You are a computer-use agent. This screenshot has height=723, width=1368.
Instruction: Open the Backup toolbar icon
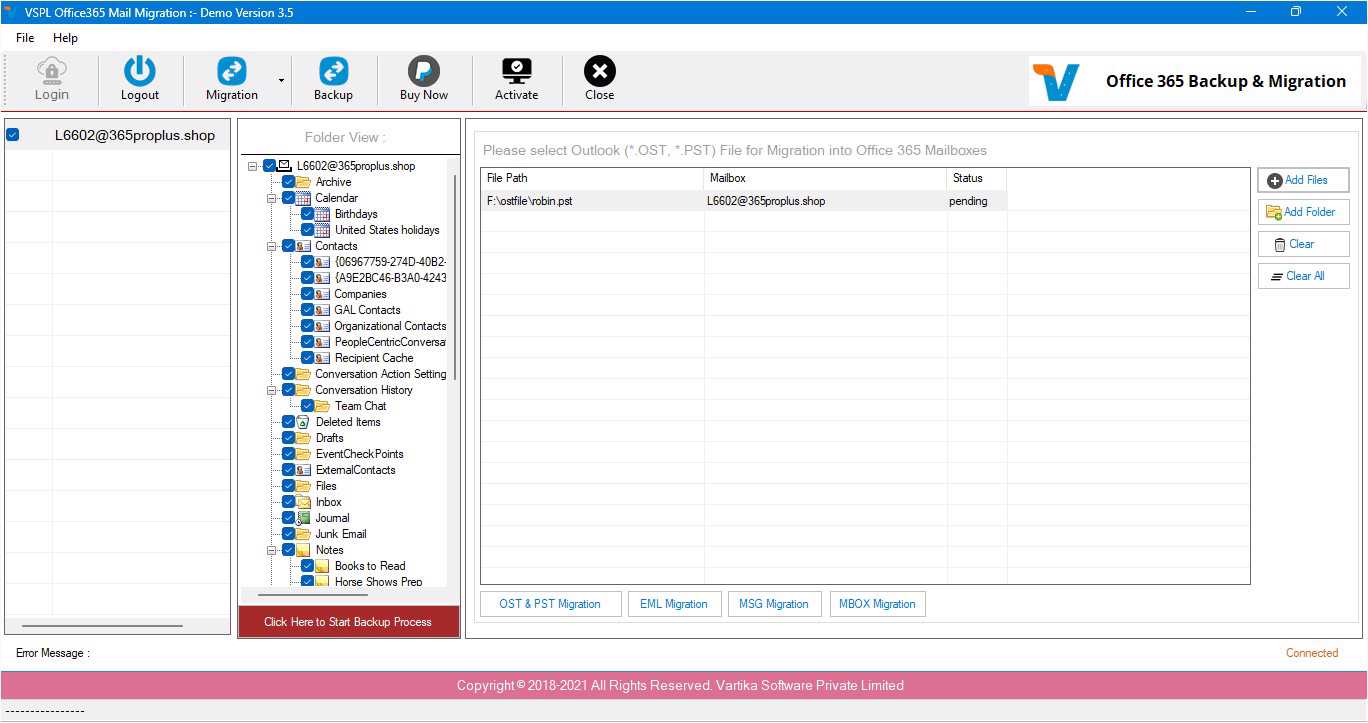[333, 70]
